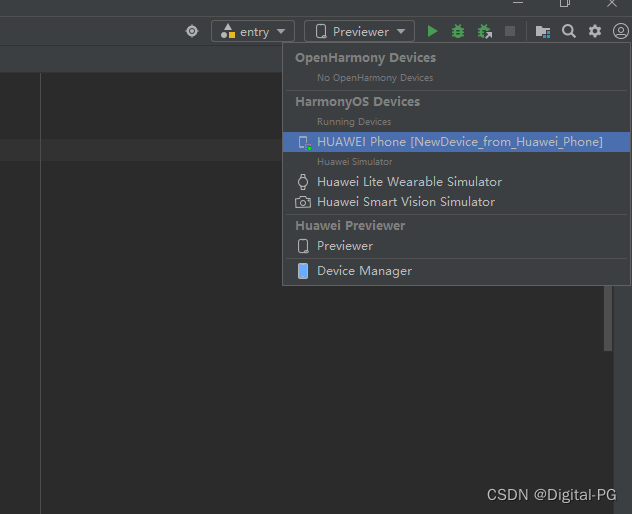The width and height of the screenshot is (632, 514).
Task: Click the 'HarmonyOS Devices' header
Action: (358, 102)
